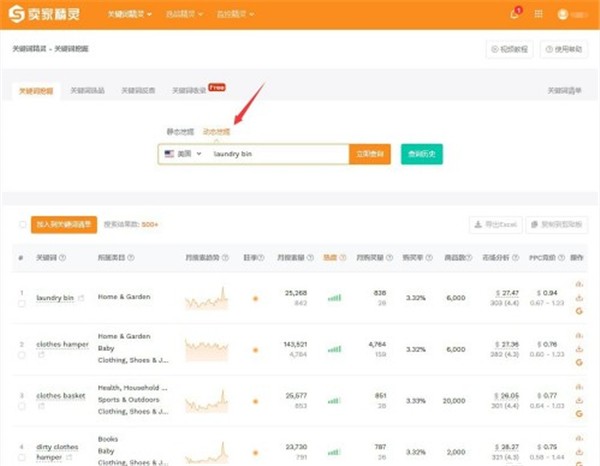Screen dimensions: 600x466
Task: Click help icon beside 所属类目 column header
Action: click(131, 257)
